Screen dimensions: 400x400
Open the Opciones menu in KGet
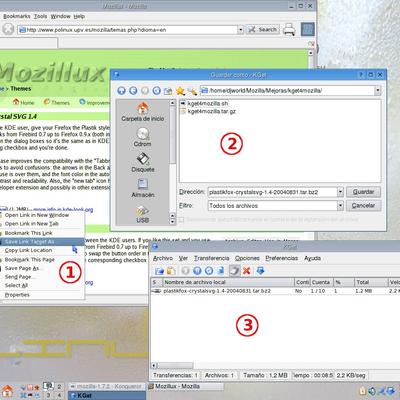(x=247, y=258)
